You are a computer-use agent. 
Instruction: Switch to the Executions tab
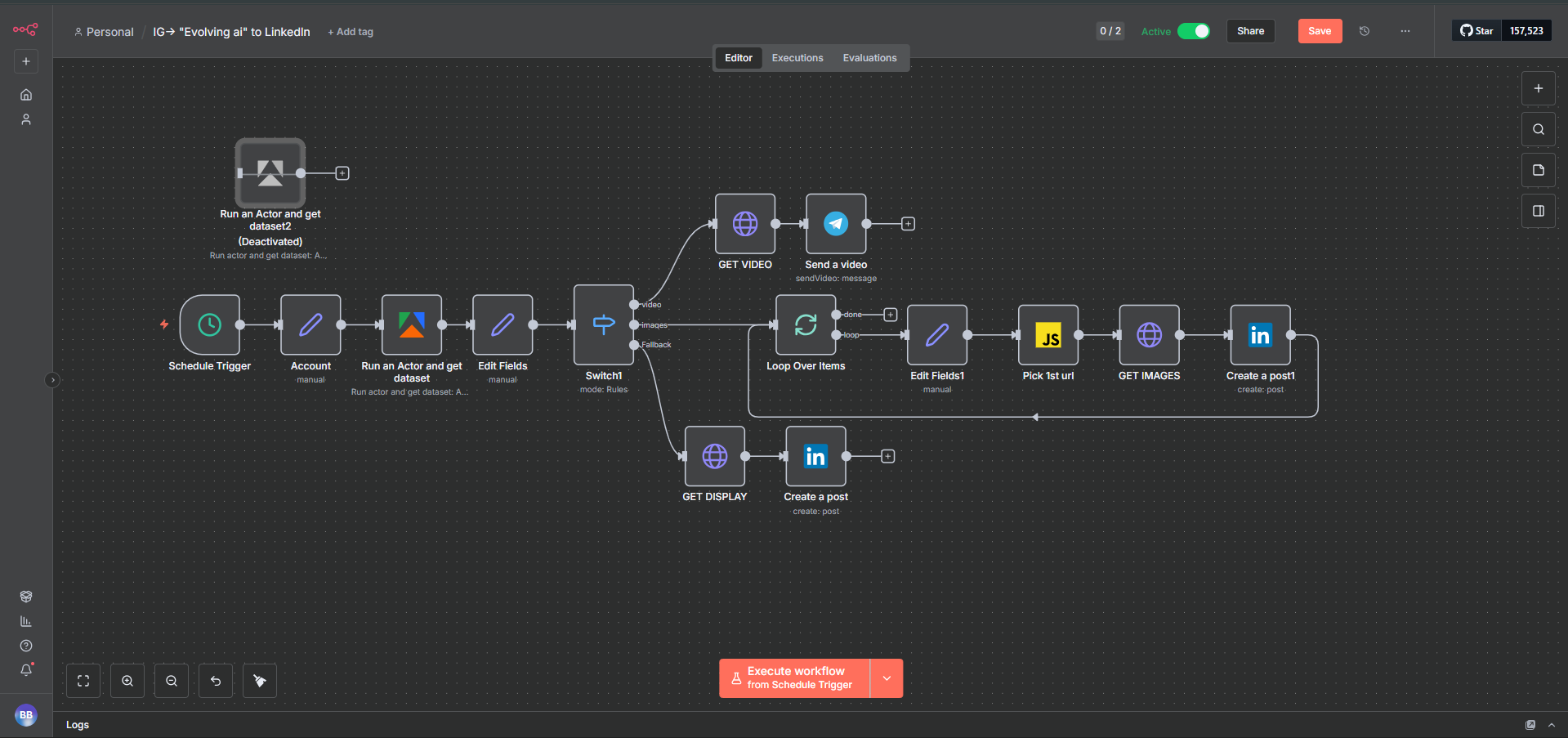click(797, 57)
